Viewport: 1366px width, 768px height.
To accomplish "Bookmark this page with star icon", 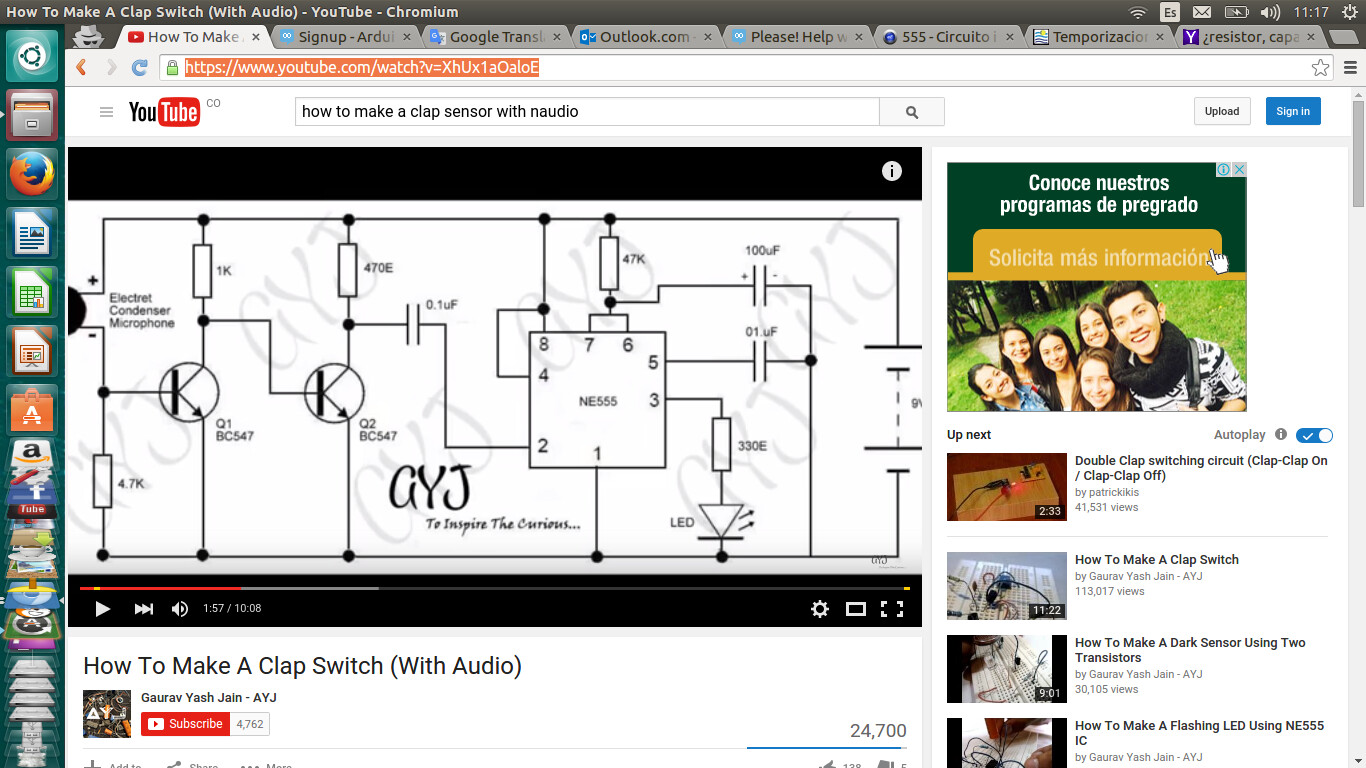I will 1320,68.
